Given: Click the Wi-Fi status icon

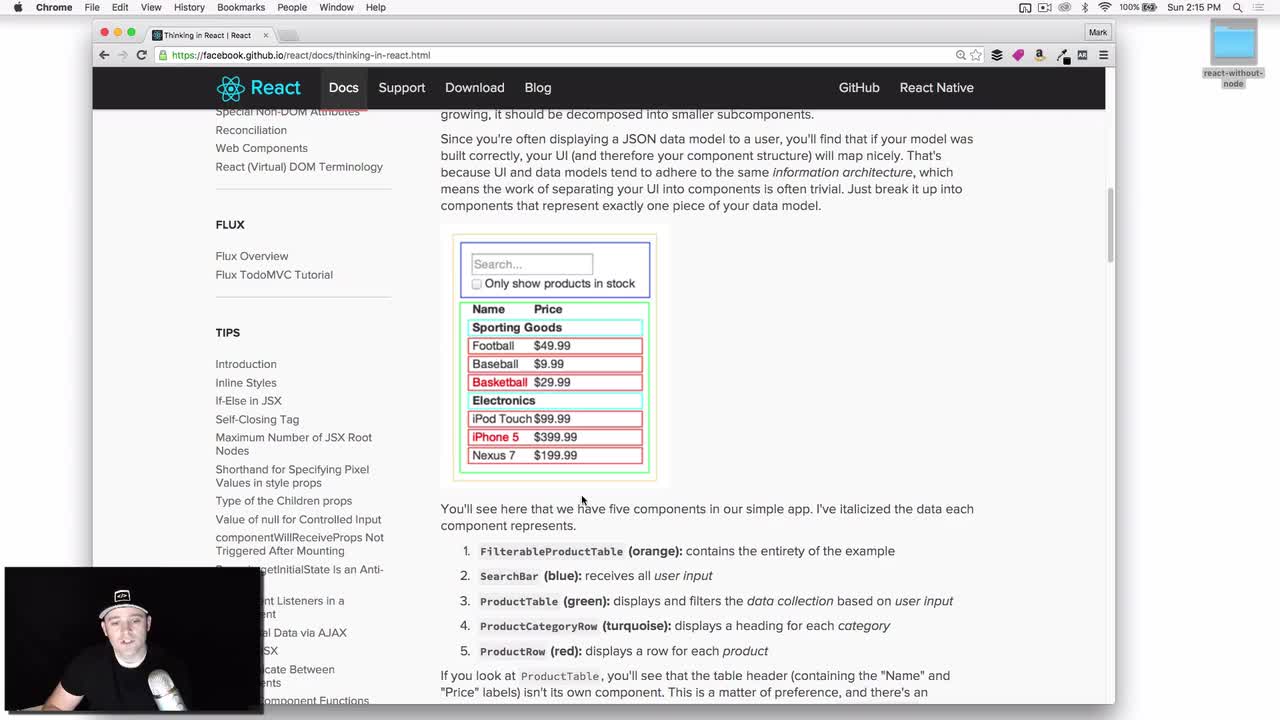Looking at the screenshot, I should click(1105, 7).
